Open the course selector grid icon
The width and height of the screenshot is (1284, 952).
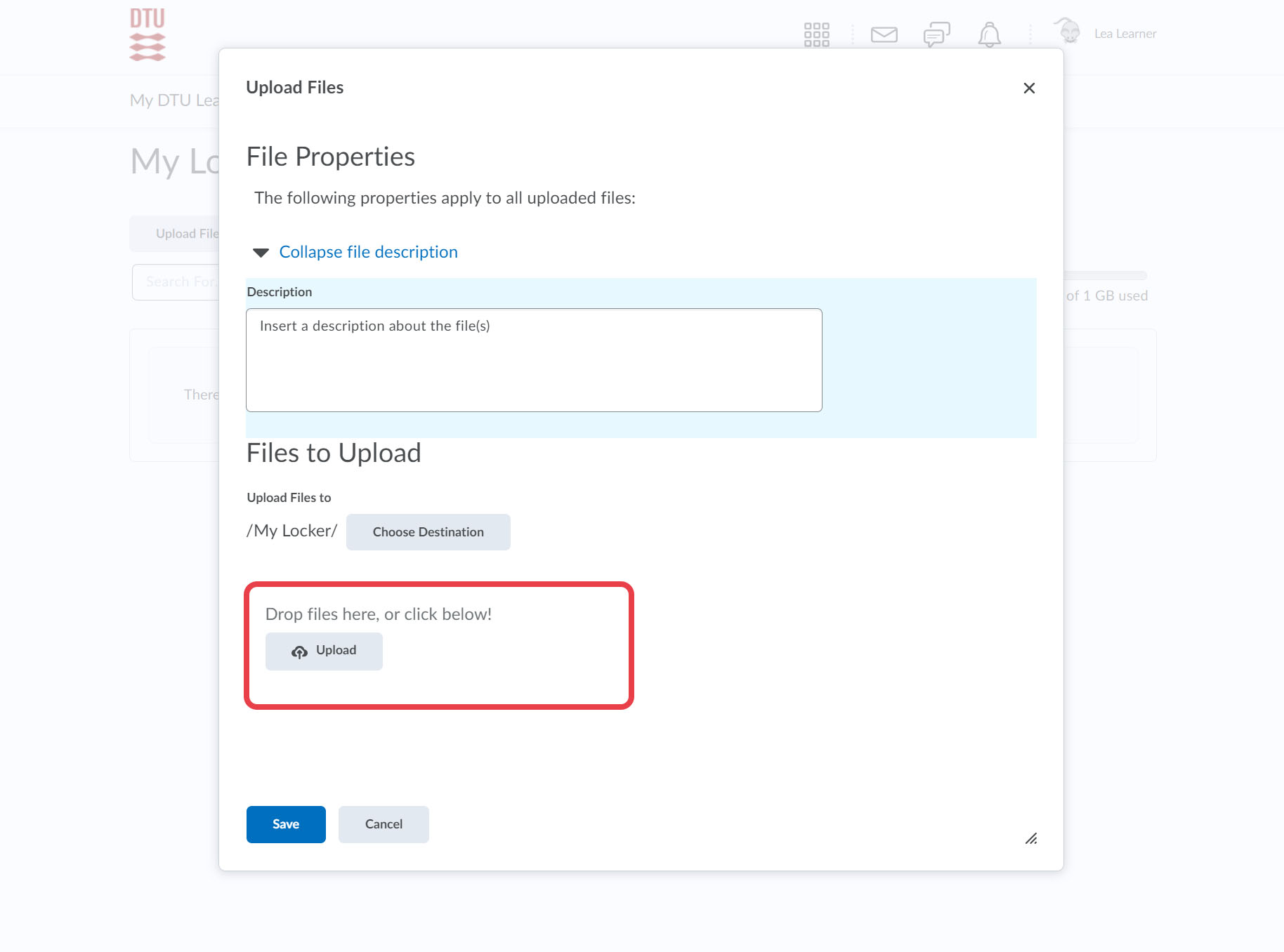[816, 34]
